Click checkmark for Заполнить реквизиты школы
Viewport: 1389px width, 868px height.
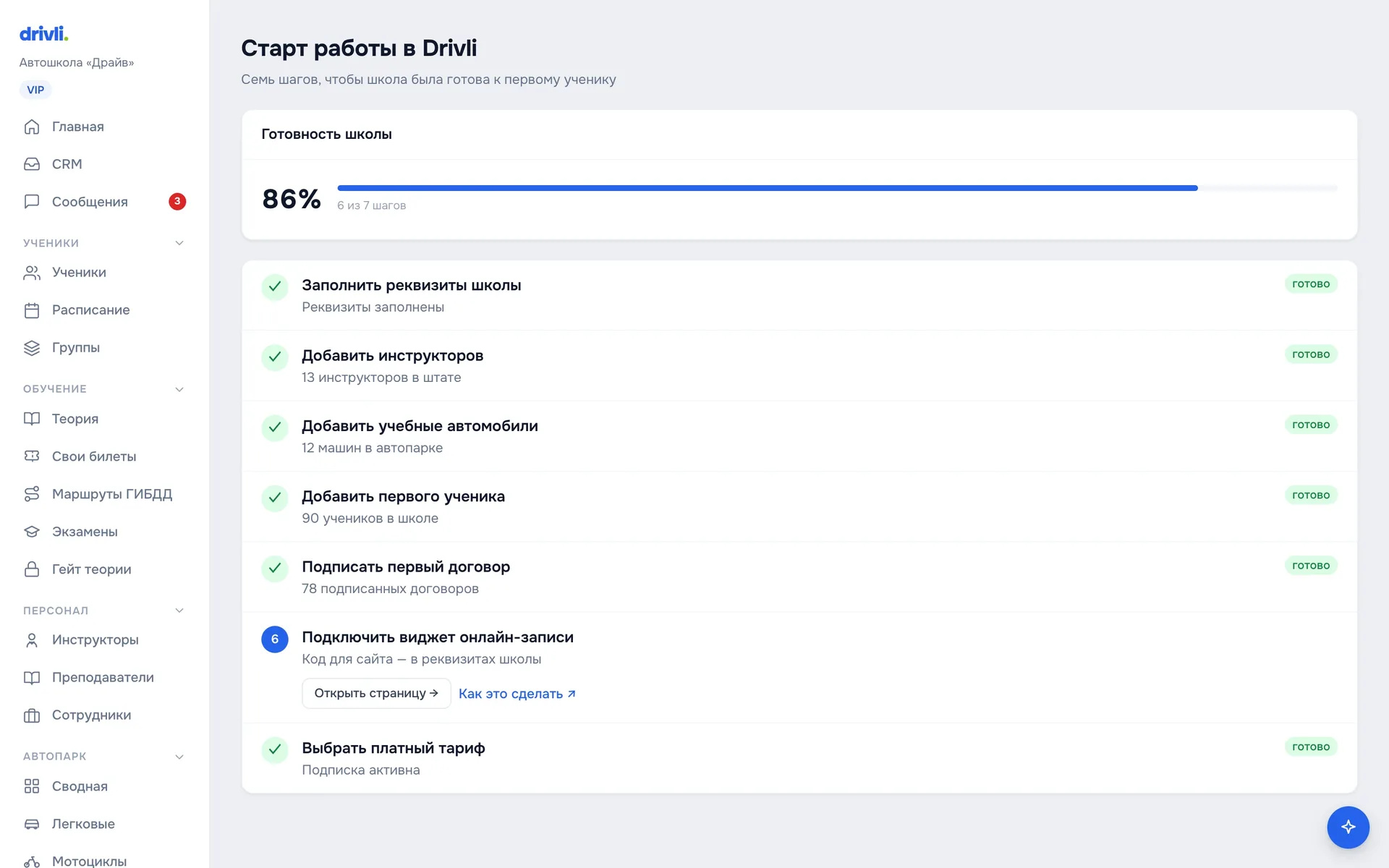[x=275, y=287]
